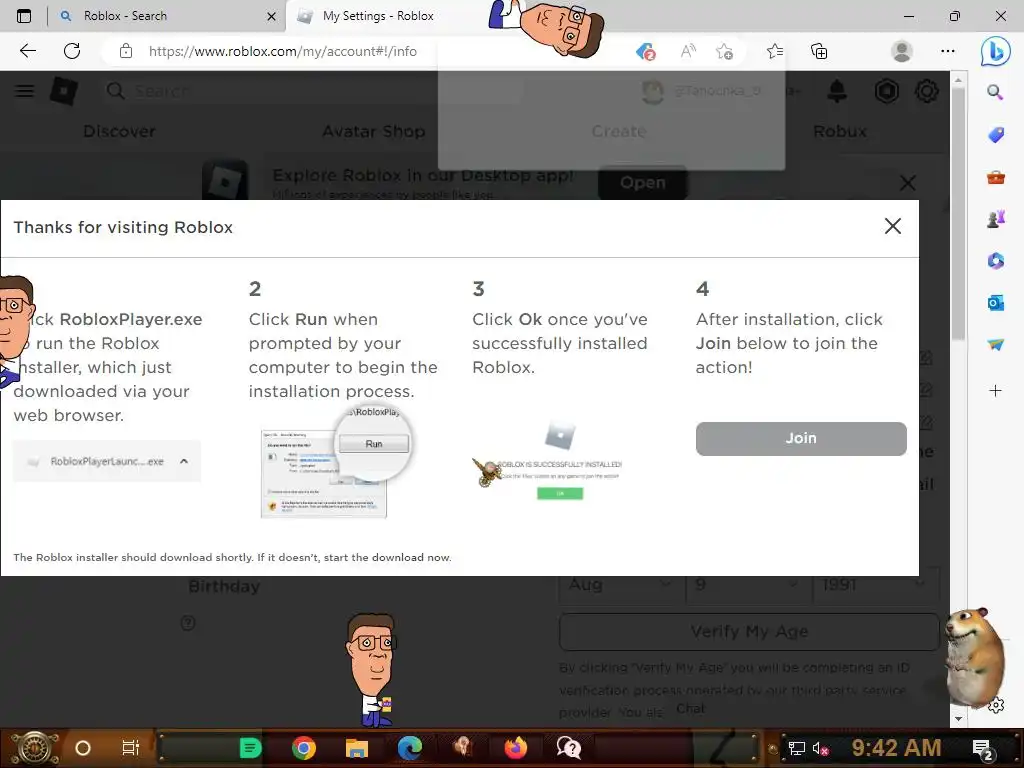Refresh the page
1024x768 pixels.
(x=72, y=51)
